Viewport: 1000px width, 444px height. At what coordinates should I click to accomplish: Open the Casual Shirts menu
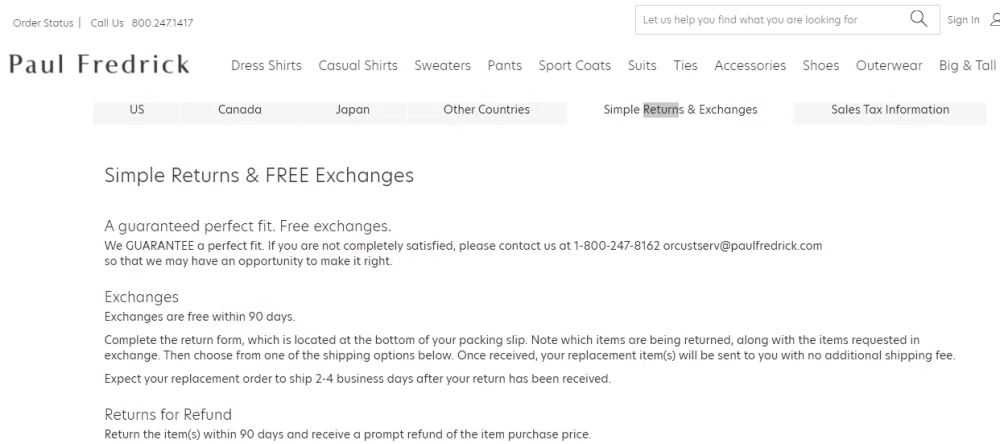pos(358,66)
